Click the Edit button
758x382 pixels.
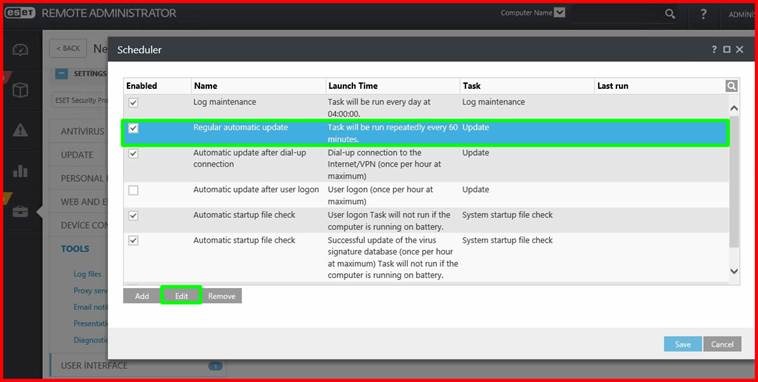(181, 296)
